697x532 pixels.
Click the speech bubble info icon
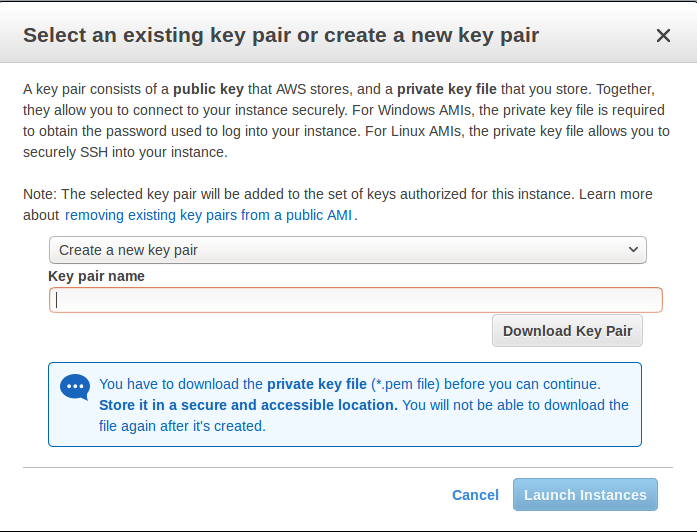click(75, 387)
